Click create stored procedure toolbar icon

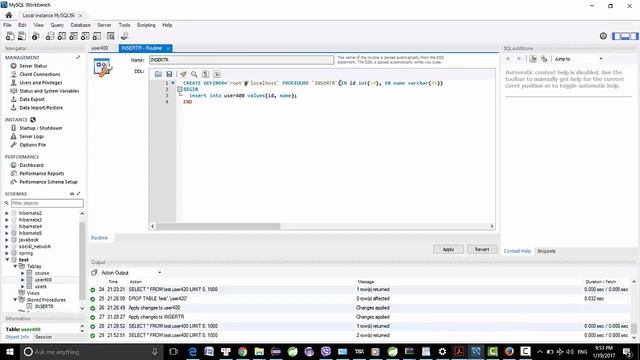point(85,36)
